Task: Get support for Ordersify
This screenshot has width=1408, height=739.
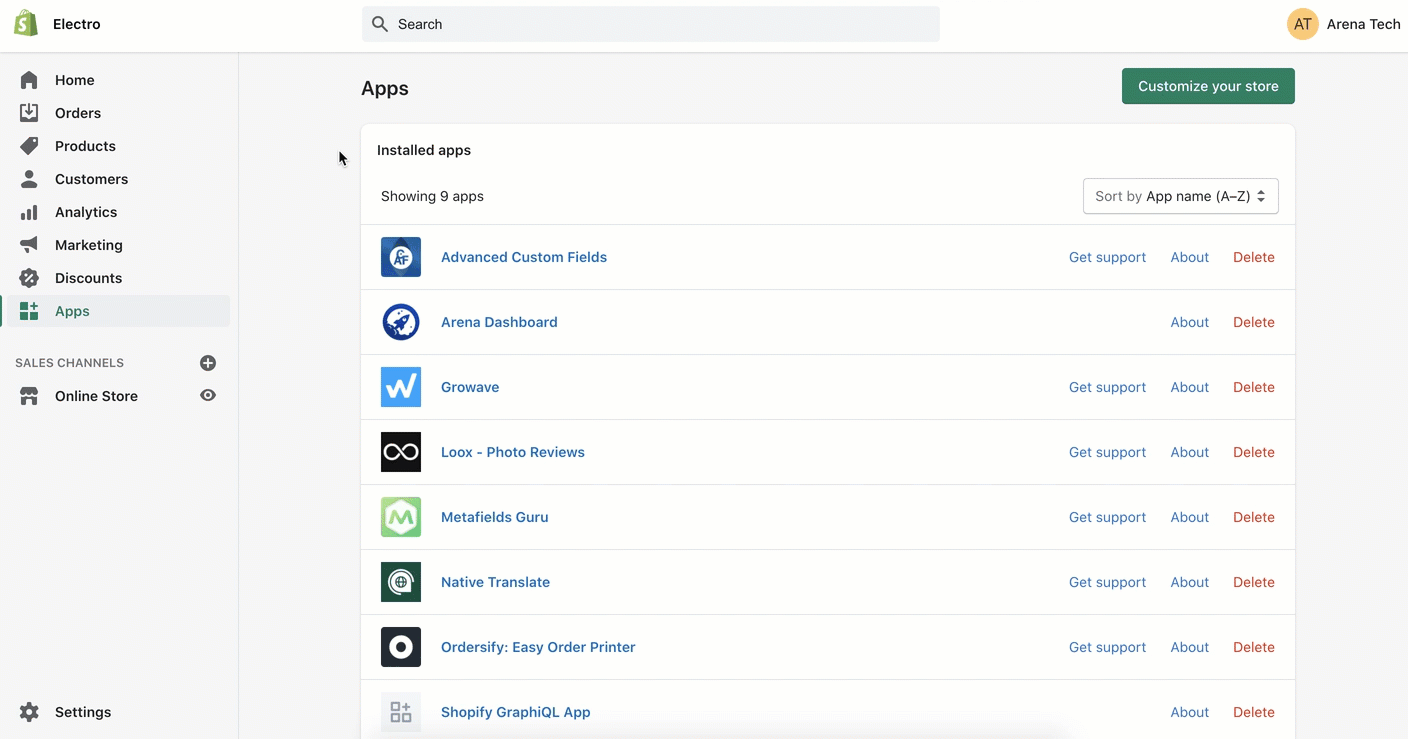Action: [x=1107, y=647]
